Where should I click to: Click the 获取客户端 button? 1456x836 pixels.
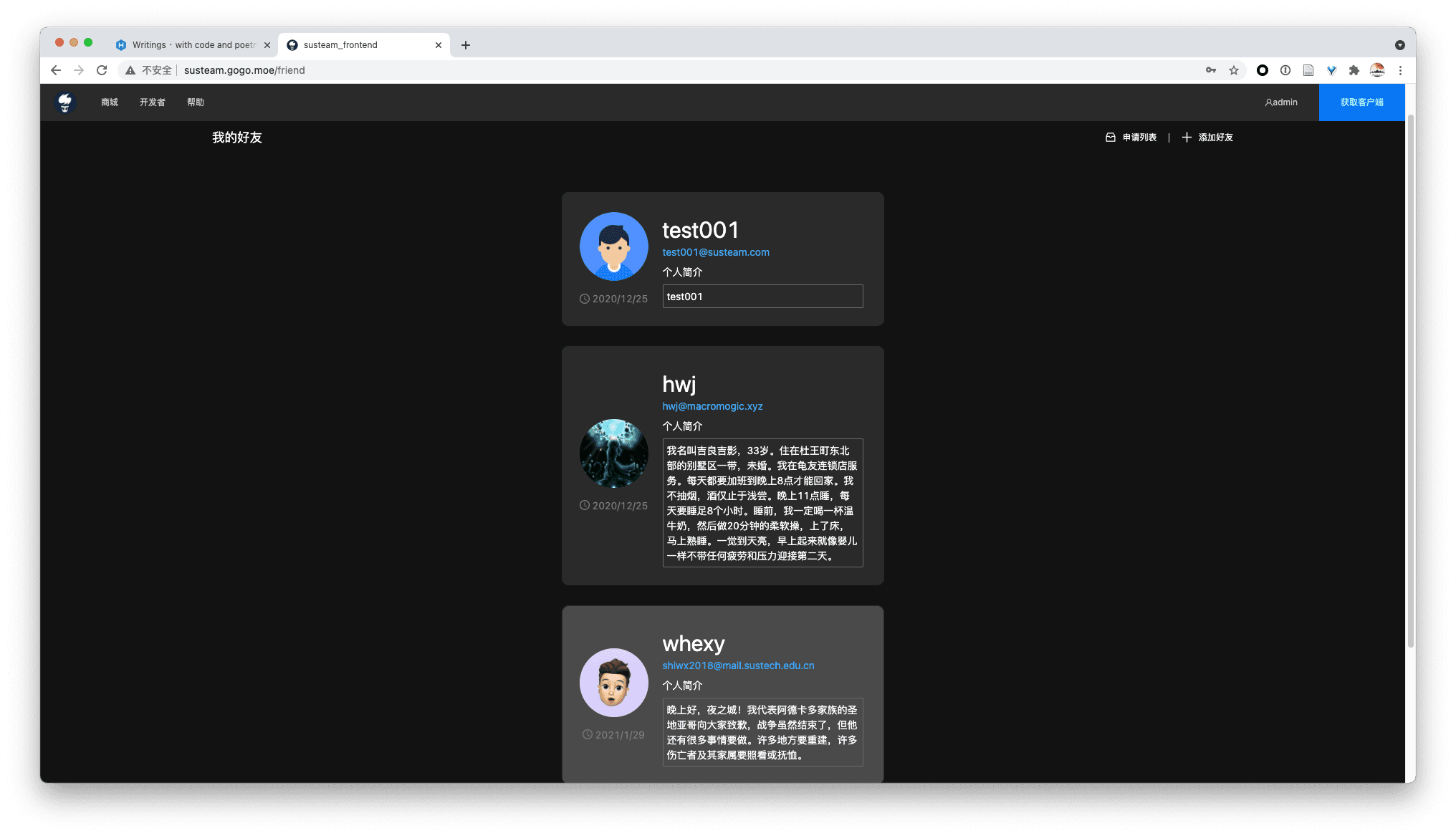[x=1361, y=102]
